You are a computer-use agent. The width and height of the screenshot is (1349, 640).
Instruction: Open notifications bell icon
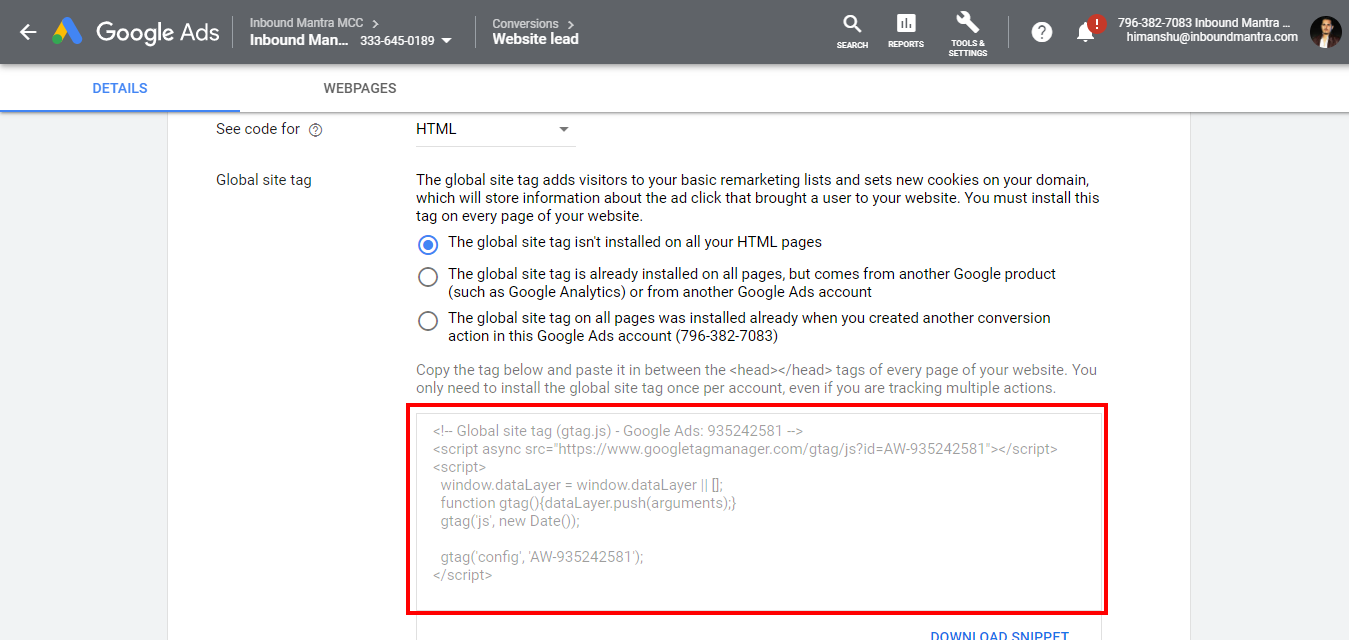1086,32
